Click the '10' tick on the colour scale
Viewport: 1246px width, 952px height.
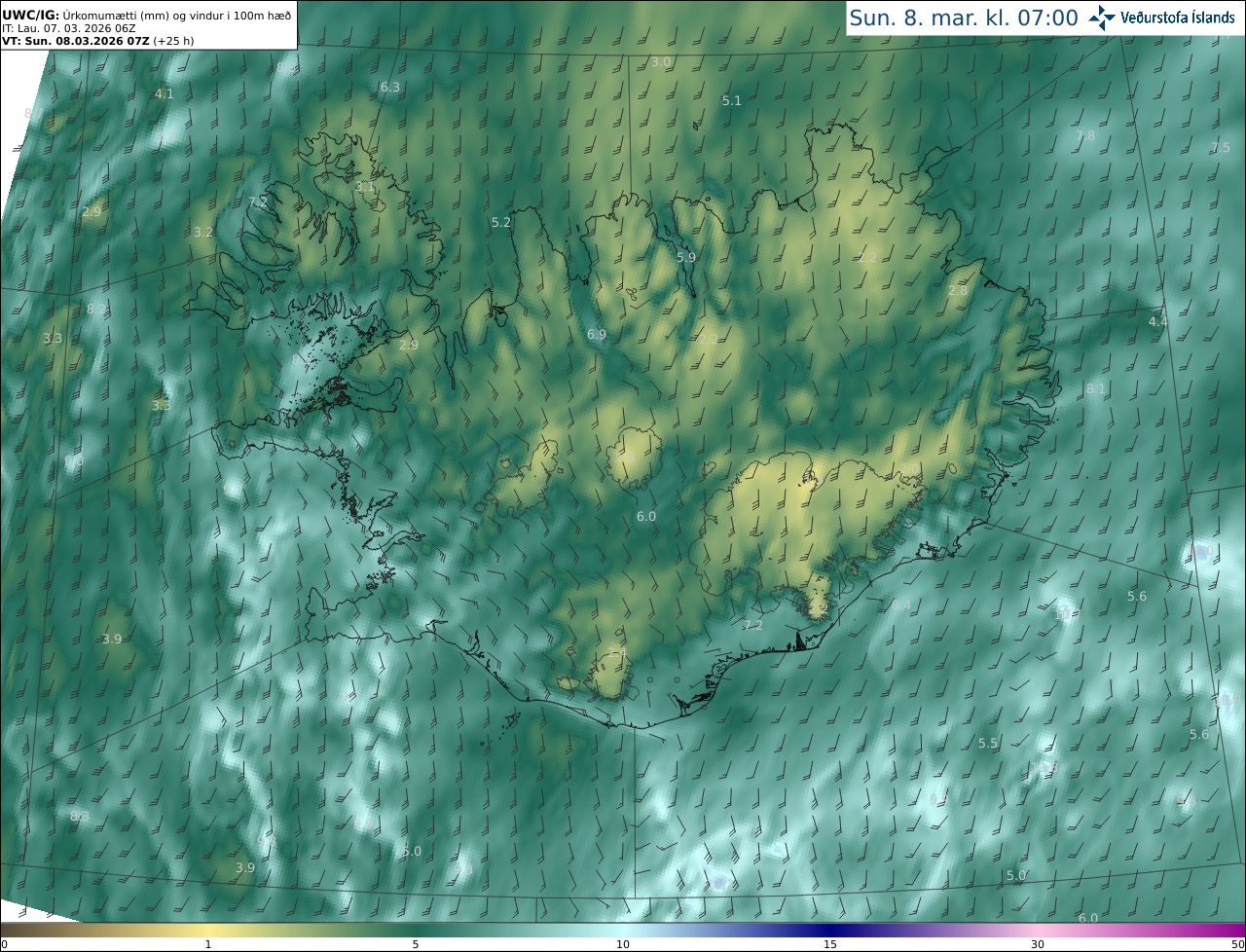[623, 944]
